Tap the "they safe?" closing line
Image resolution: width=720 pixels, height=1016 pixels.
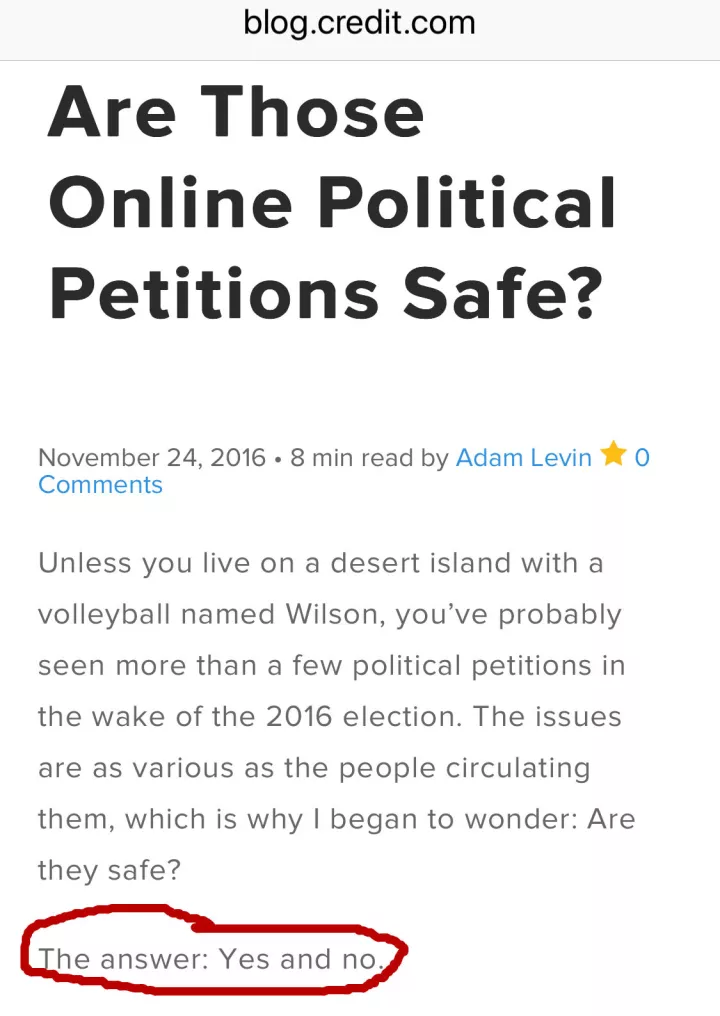pos(110,870)
